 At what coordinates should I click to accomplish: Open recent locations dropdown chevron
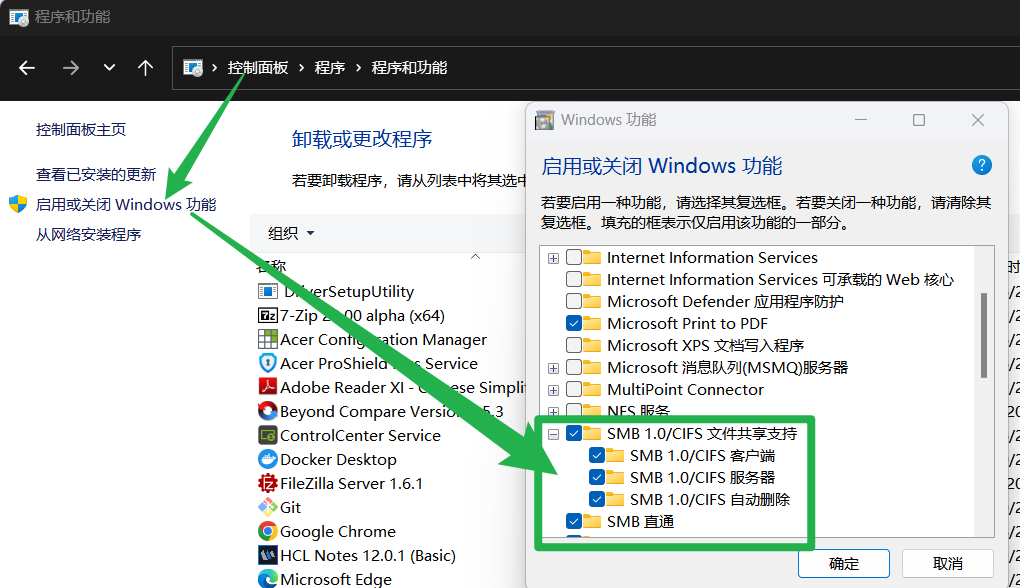click(x=109, y=67)
